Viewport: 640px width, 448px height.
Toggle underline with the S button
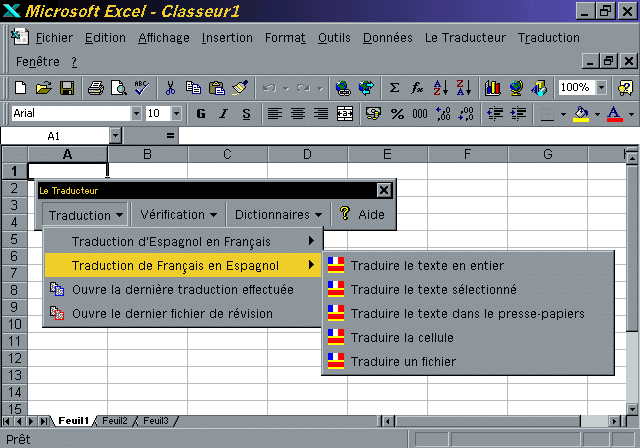pyautogui.click(x=246, y=113)
